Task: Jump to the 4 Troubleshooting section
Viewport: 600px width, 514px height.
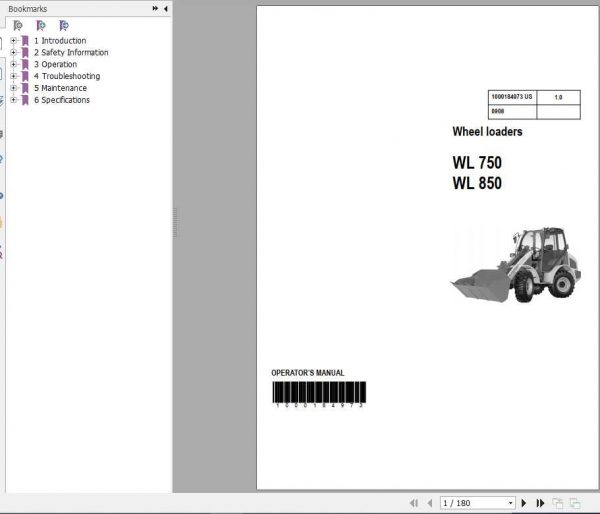Action: coord(67,76)
